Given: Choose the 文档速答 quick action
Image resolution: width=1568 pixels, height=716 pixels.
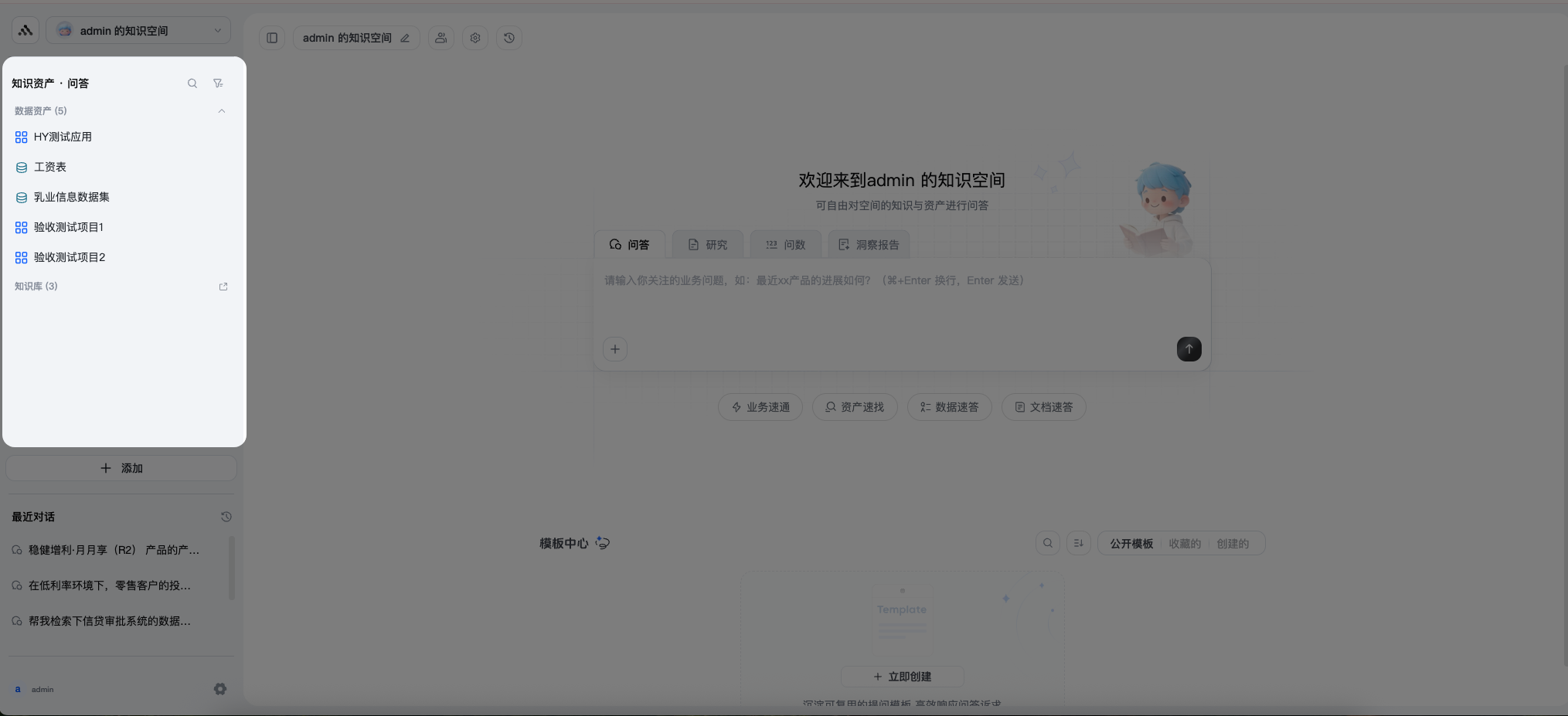Looking at the screenshot, I should [x=1044, y=407].
